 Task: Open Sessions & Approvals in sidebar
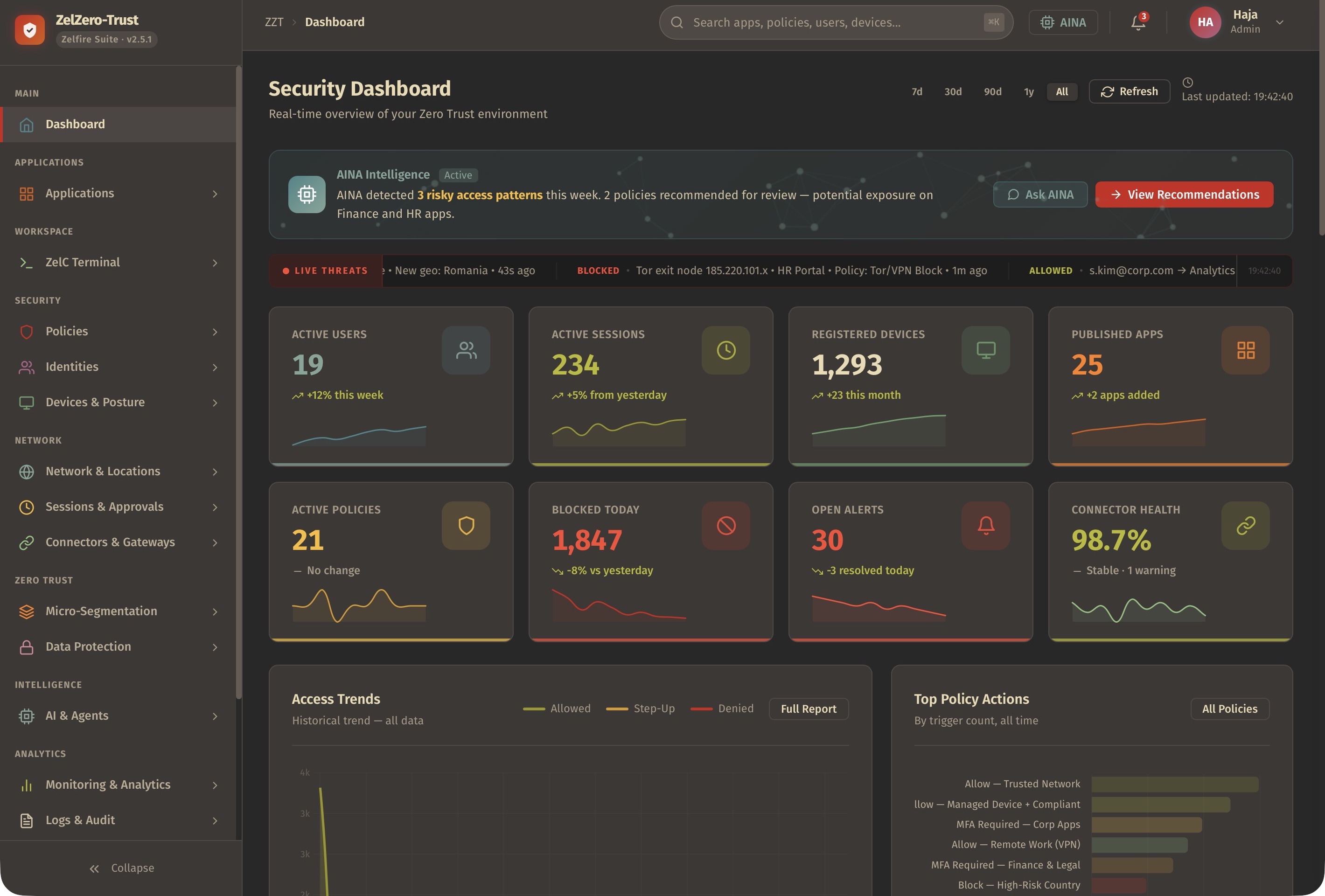click(118, 507)
